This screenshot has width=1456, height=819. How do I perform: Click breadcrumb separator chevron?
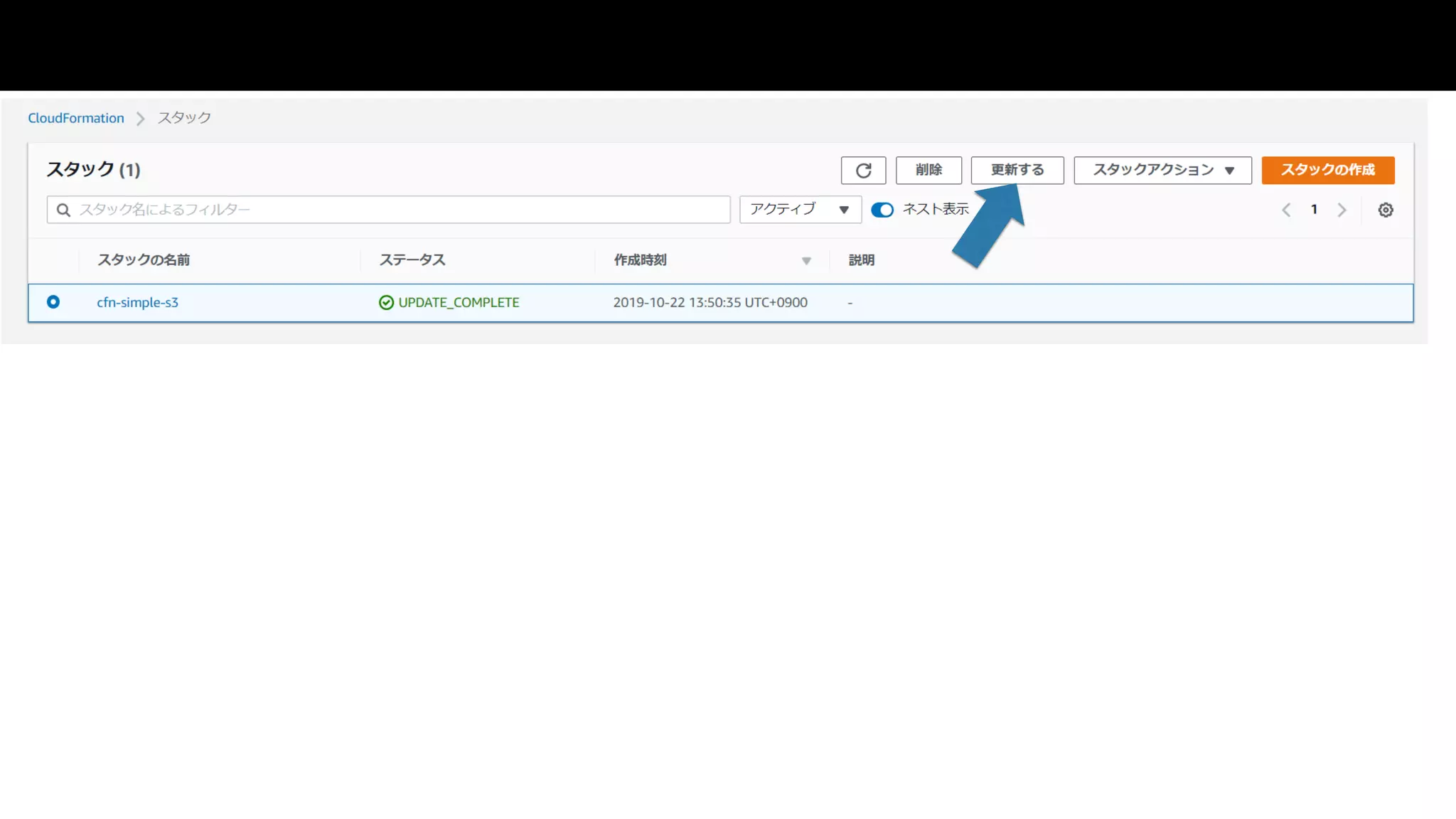point(141,118)
